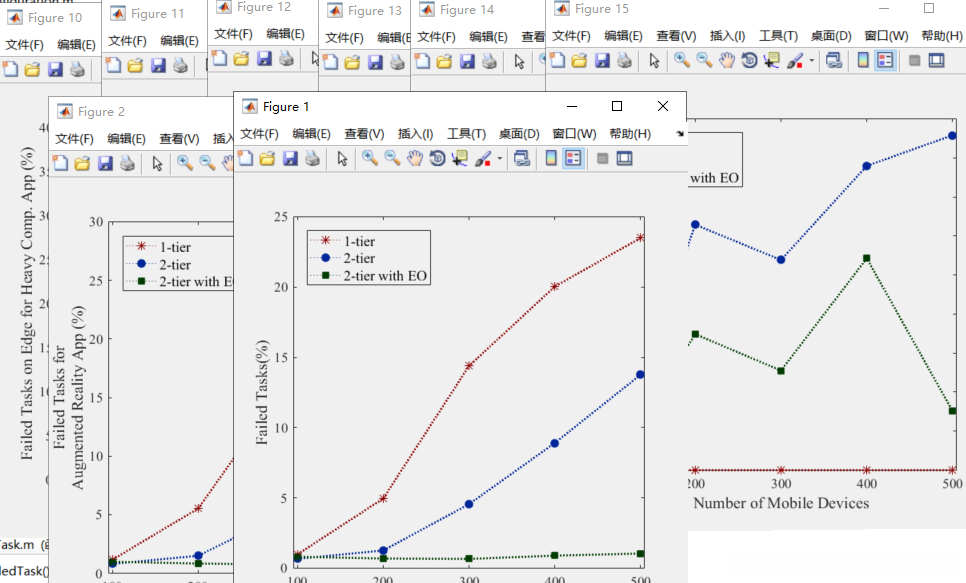The width and height of the screenshot is (966, 583).
Task: Click Show Plot Tools in Figure 15 toolbar
Action: [x=936, y=60]
